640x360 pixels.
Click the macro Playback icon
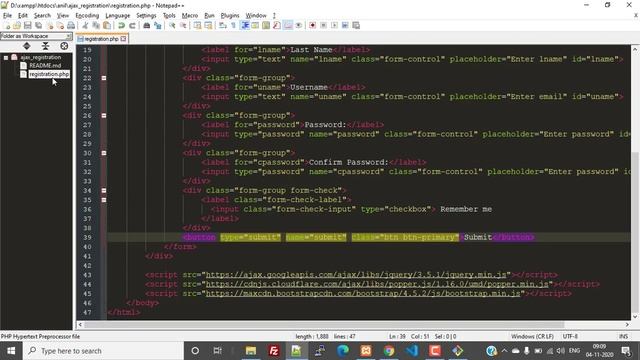point(334,25)
